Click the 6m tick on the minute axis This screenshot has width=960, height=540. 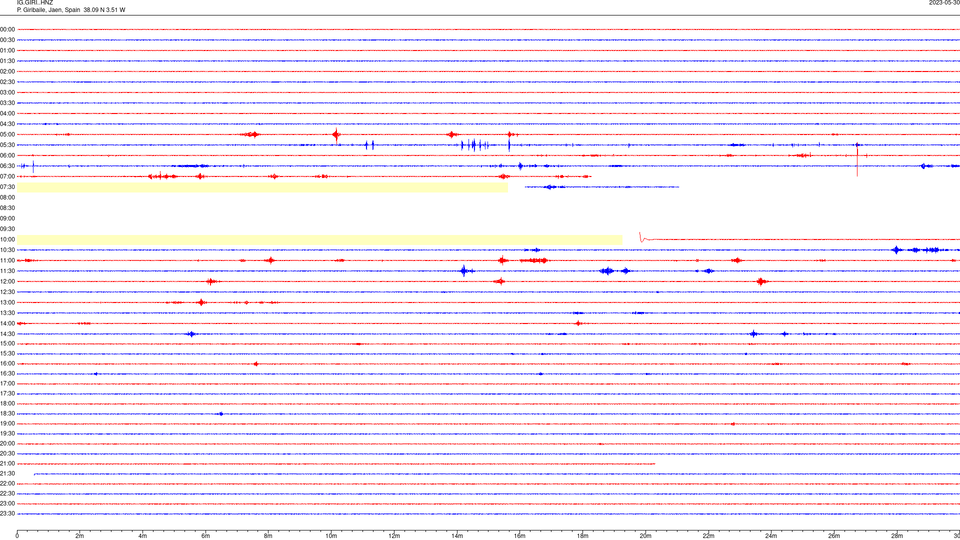coord(206,536)
